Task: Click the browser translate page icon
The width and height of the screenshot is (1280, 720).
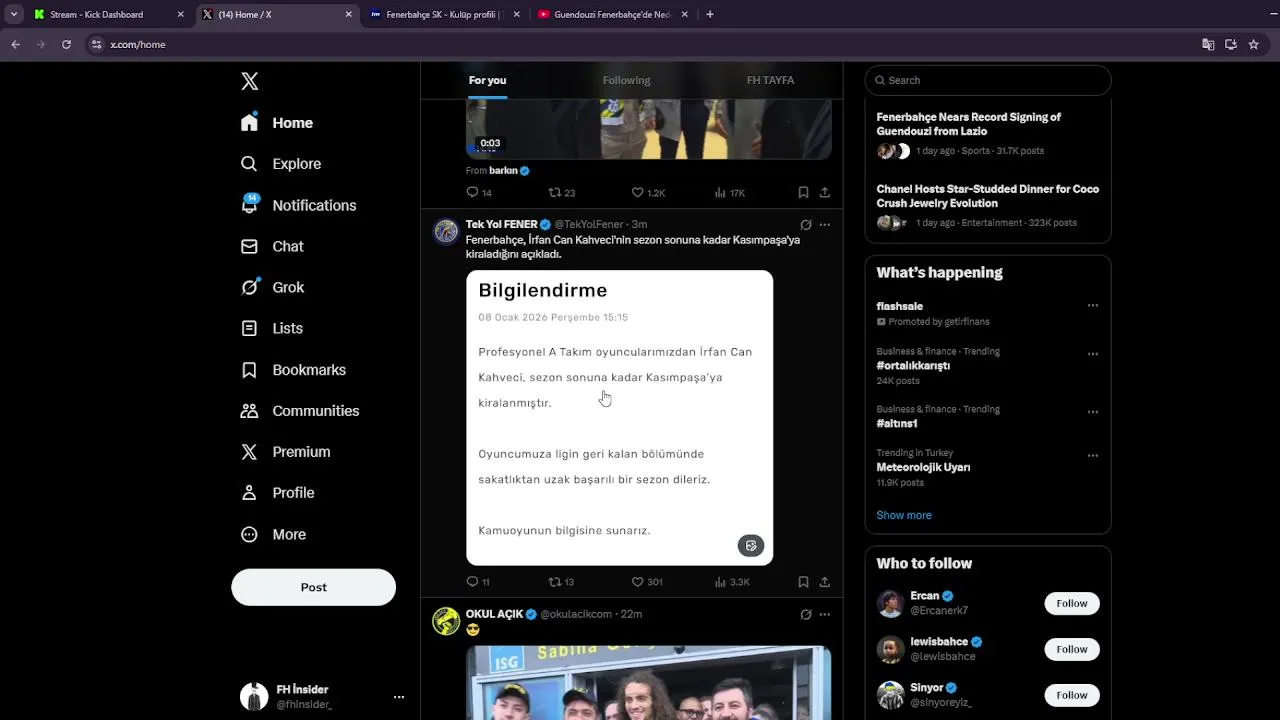Action: point(1208,45)
